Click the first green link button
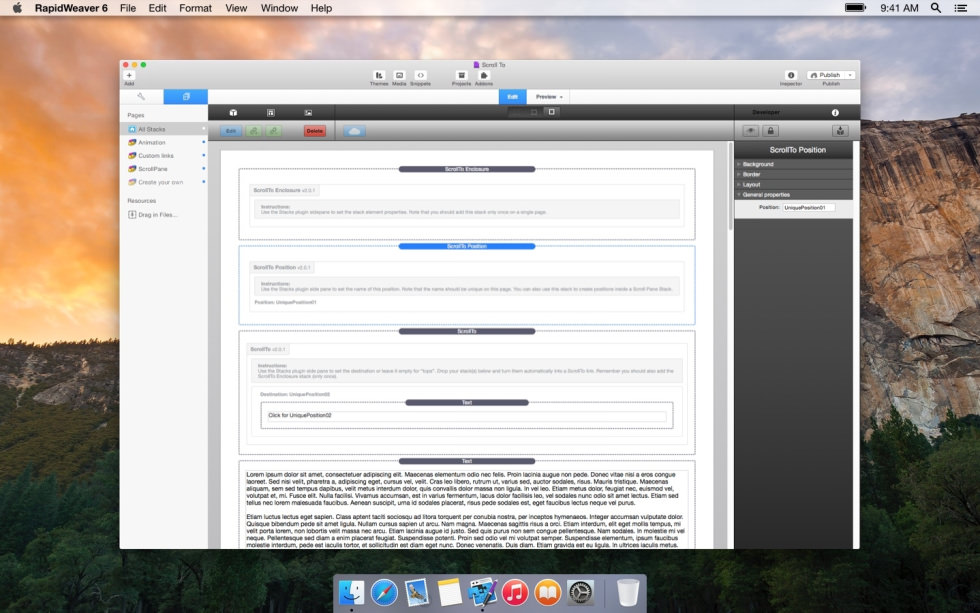 253,131
